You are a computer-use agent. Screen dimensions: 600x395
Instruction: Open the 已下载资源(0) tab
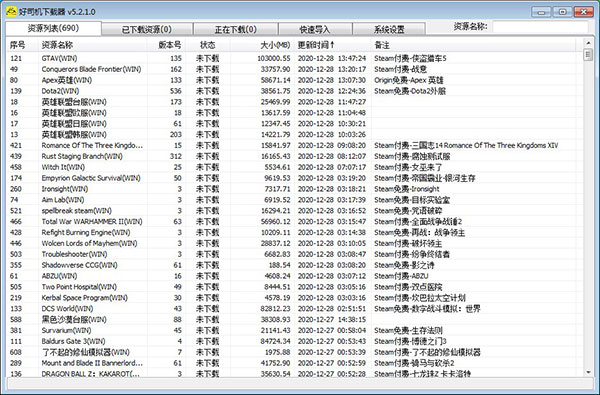pos(147,29)
